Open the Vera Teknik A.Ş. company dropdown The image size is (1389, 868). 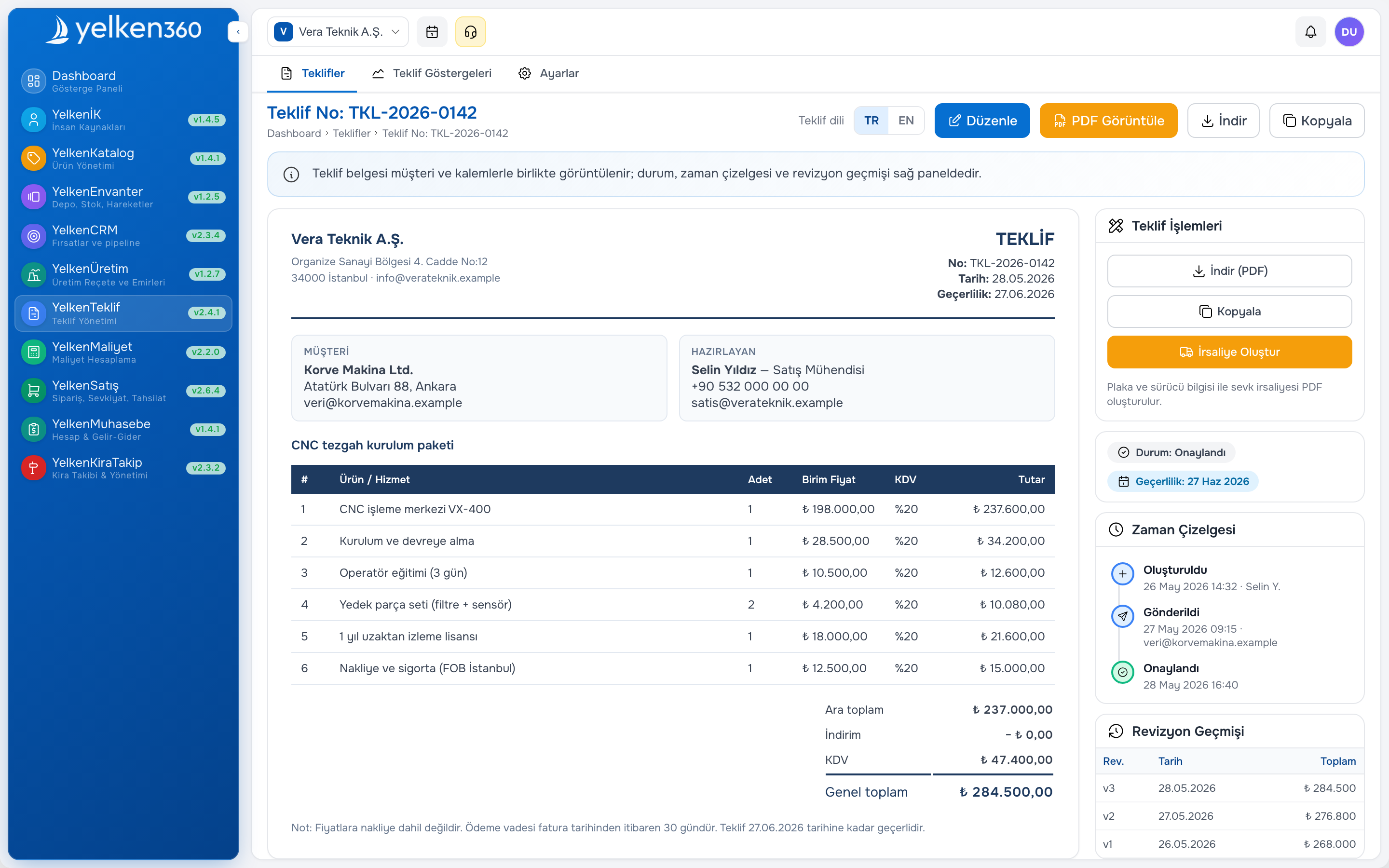[x=338, y=31]
